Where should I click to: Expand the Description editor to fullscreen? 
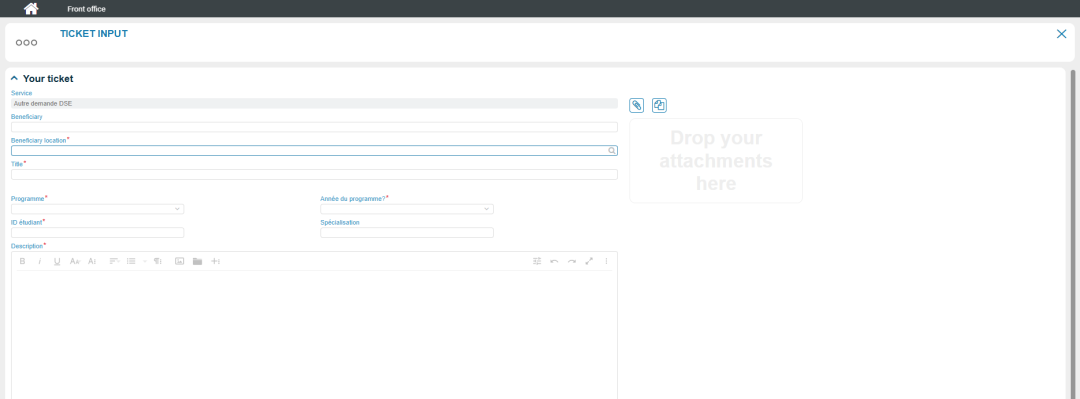point(589,261)
